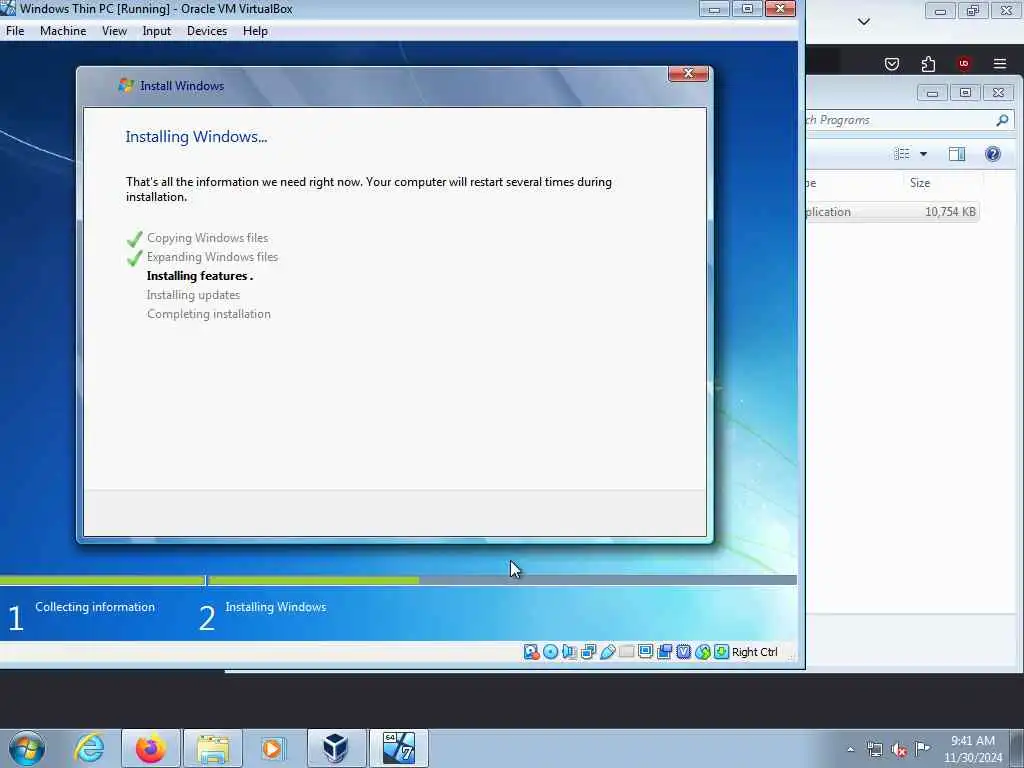Open Explorer's blue Help question icon

click(993, 153)
